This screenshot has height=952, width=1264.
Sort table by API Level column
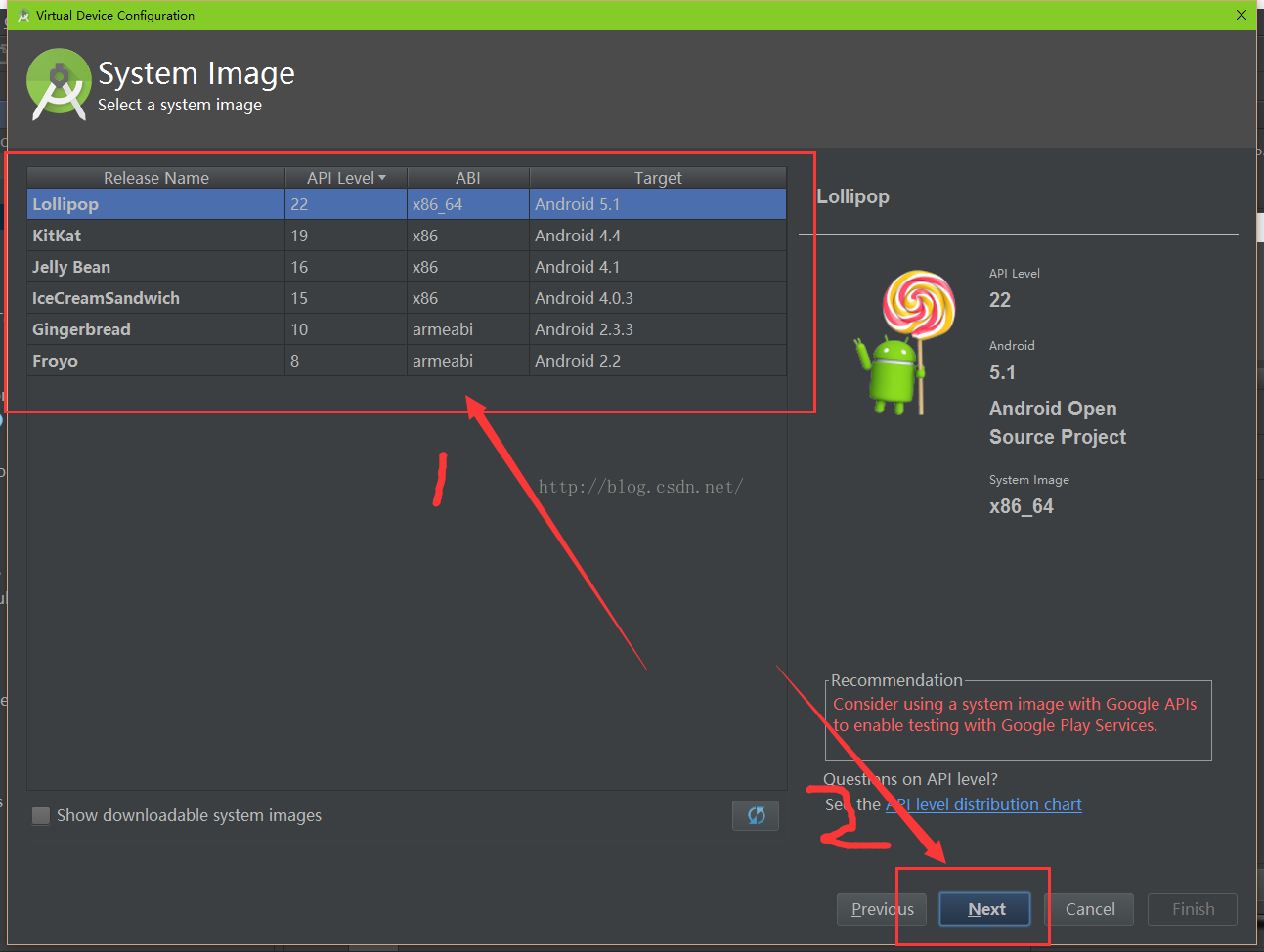(346, 178)
